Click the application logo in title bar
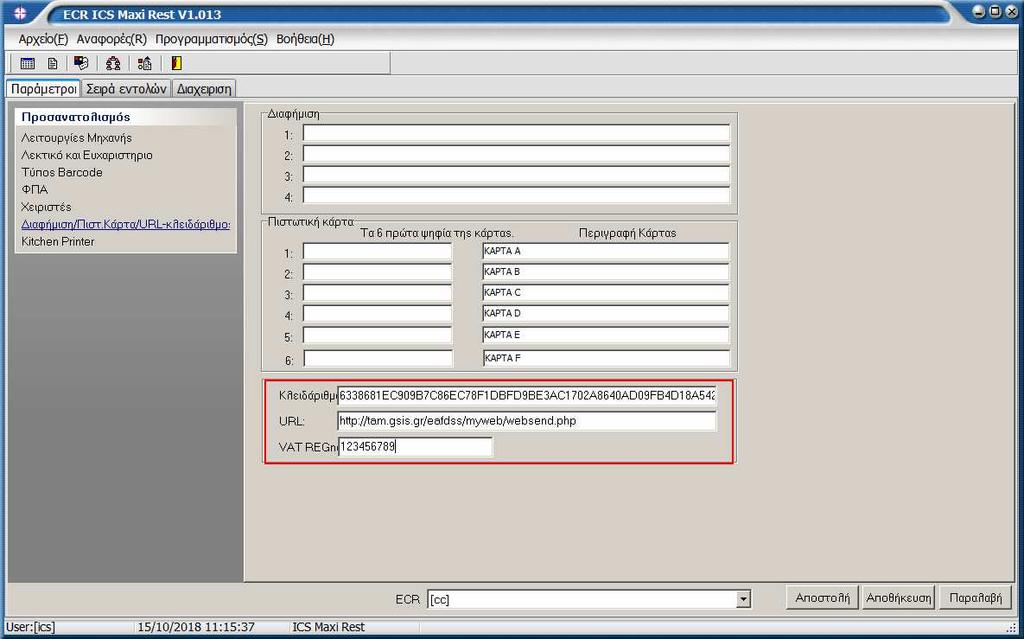The image size is (1024, 639). coord(21,14)
